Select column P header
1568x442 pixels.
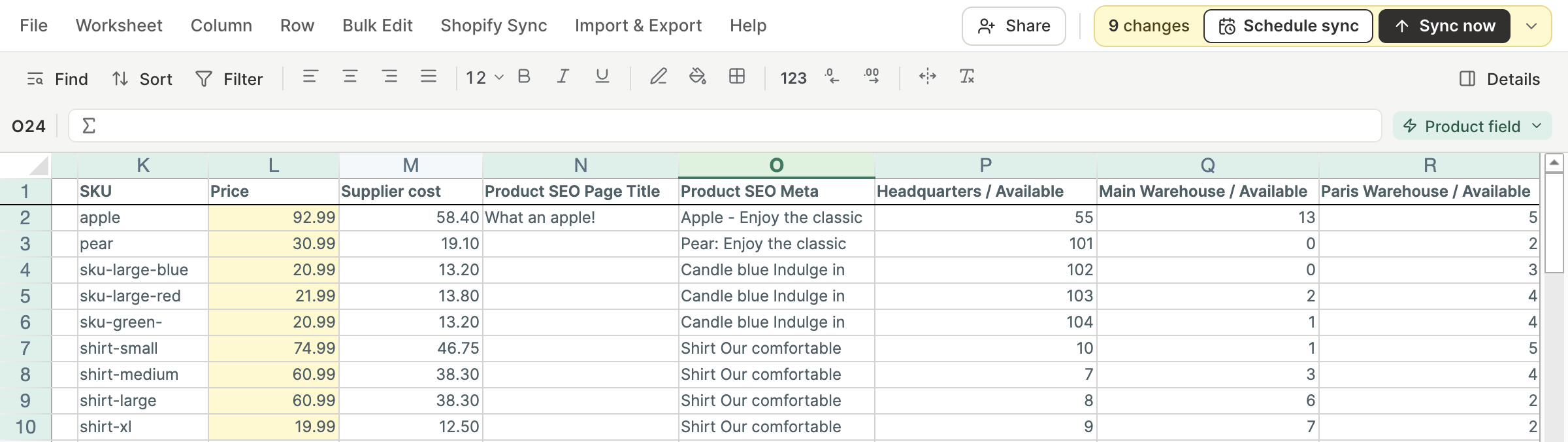(986, 165)
